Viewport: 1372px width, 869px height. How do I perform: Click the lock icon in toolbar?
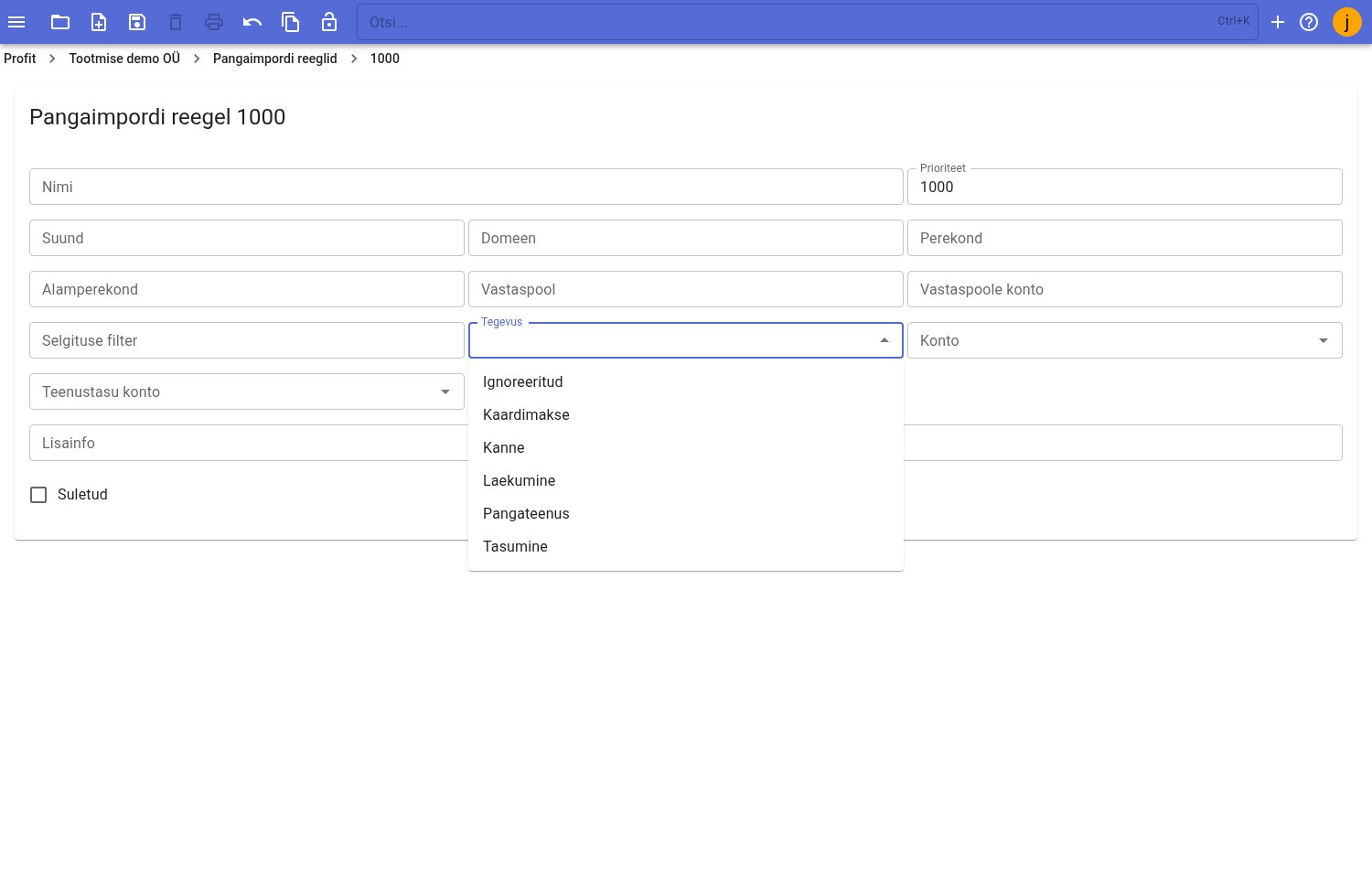tap(329, 22)
